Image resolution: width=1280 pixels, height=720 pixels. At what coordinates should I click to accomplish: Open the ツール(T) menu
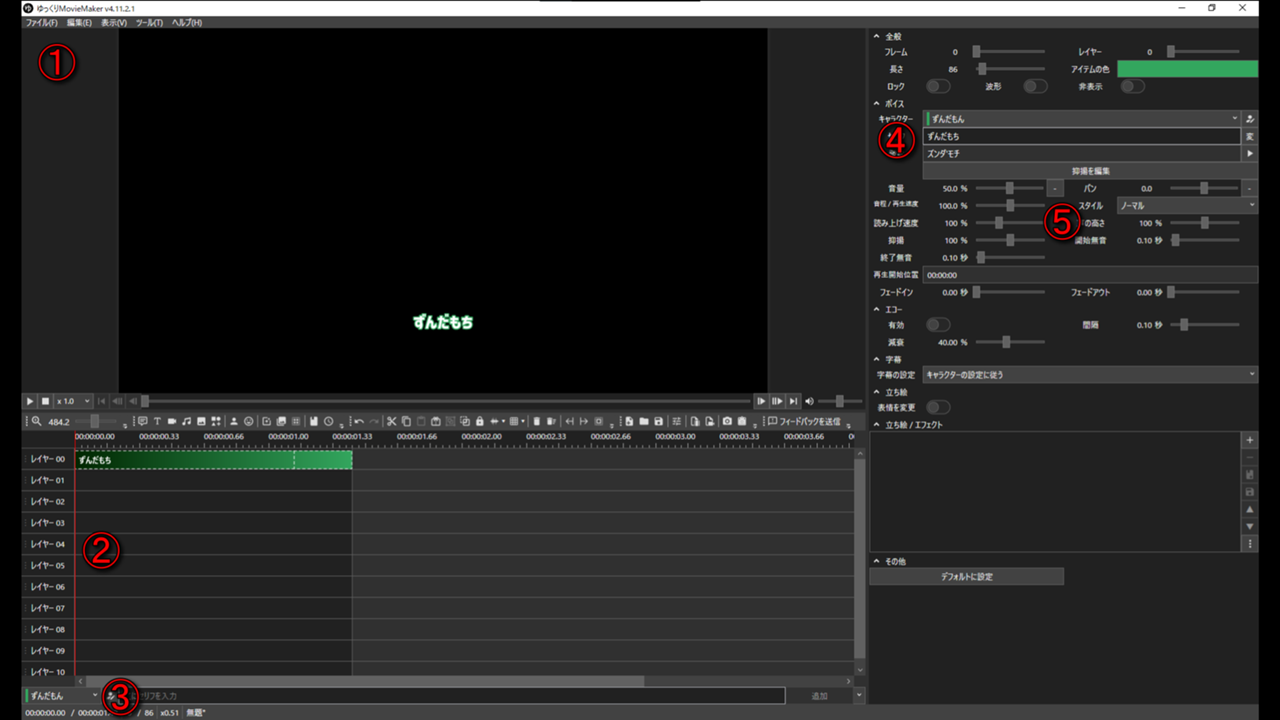(149, 22)
